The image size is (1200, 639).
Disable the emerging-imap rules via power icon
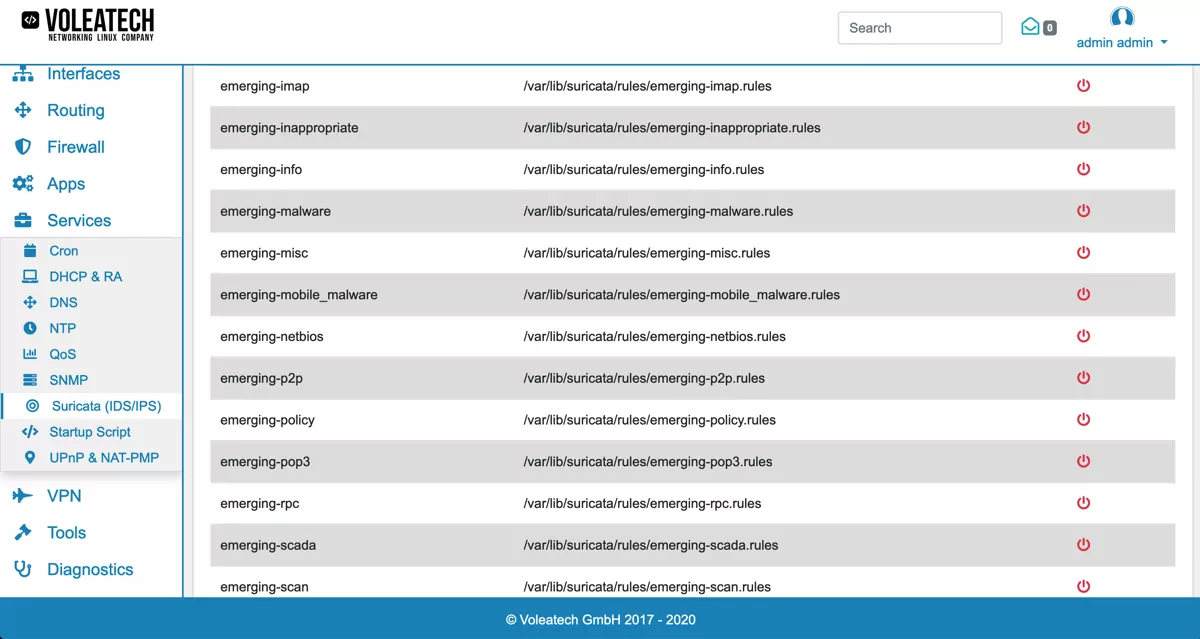1083,86
